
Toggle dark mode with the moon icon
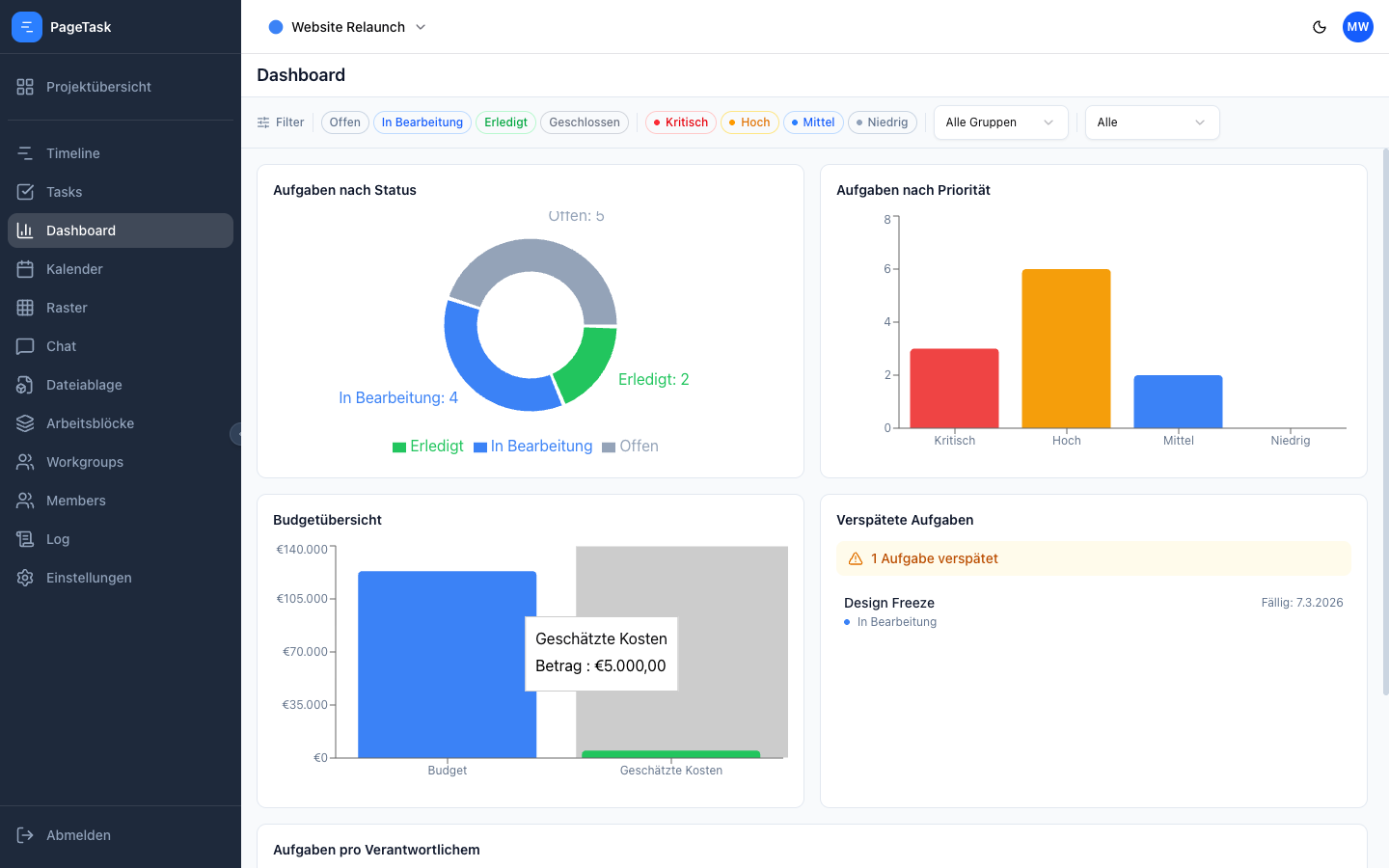tap(1320, 27)
